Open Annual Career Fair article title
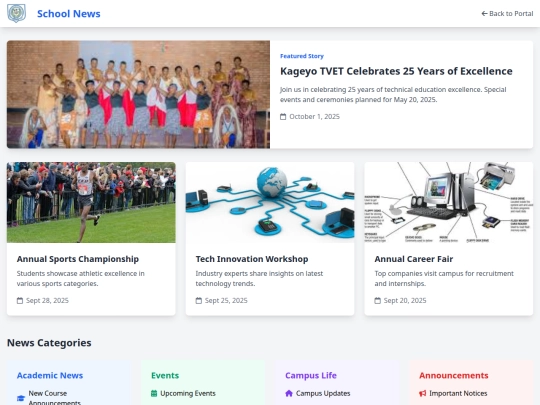The height and width of the screenshot is (405, 540). (x=414, y=259)
